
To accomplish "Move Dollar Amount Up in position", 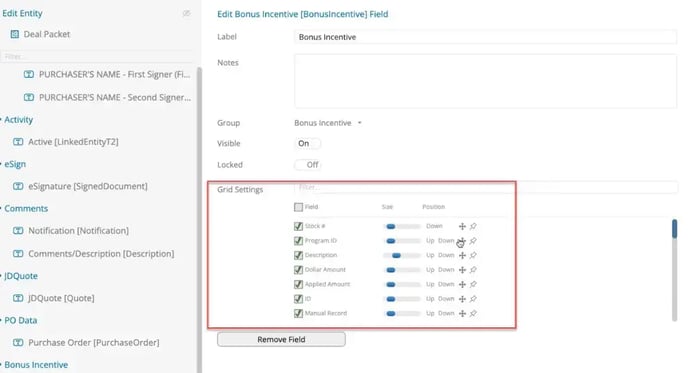I will tap(430, 270).
